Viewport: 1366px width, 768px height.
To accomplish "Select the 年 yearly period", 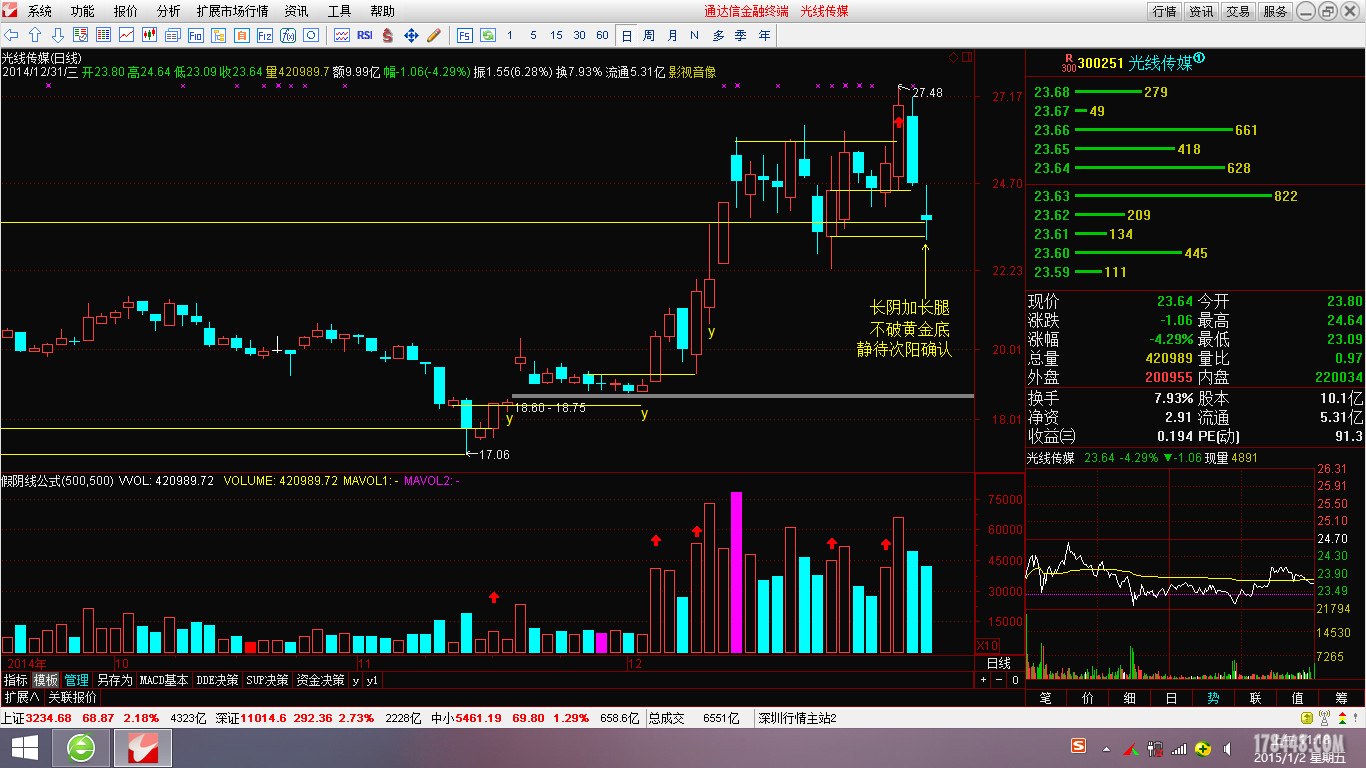I will pyautogui.click(x=764, y=35).
